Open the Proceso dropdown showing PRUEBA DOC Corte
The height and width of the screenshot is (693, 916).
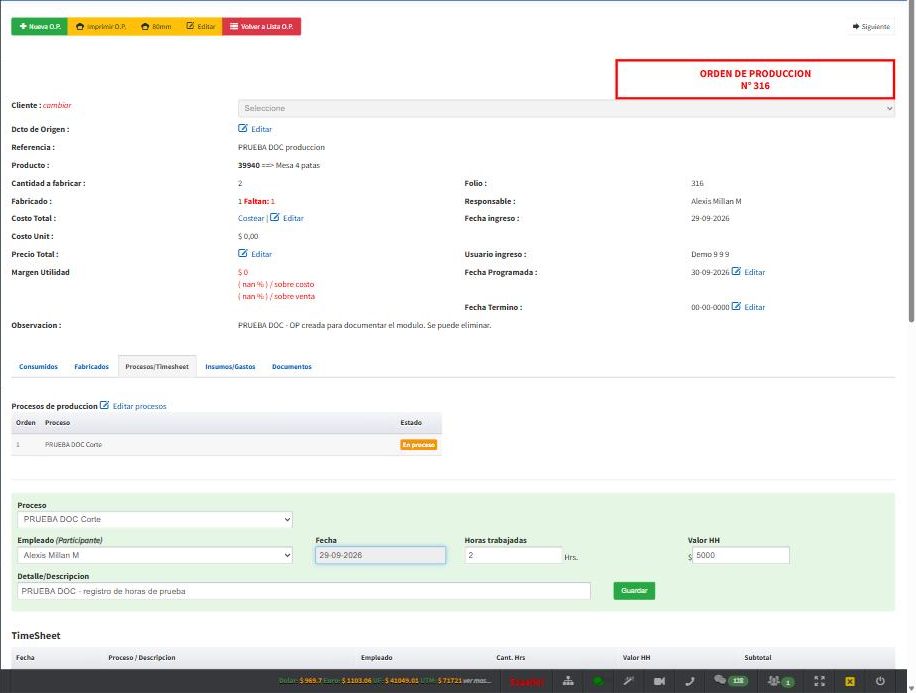pyautogui.click(x=155, y=519)
